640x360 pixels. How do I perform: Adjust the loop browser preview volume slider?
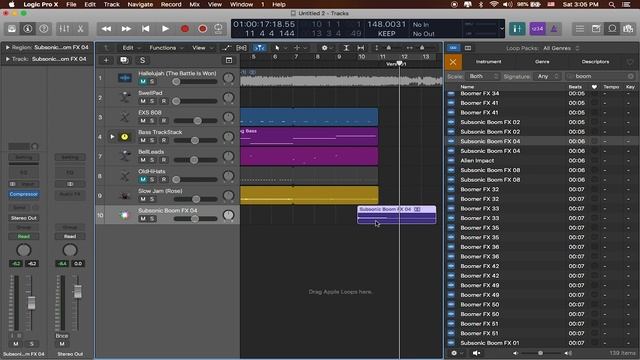[541, 353]
